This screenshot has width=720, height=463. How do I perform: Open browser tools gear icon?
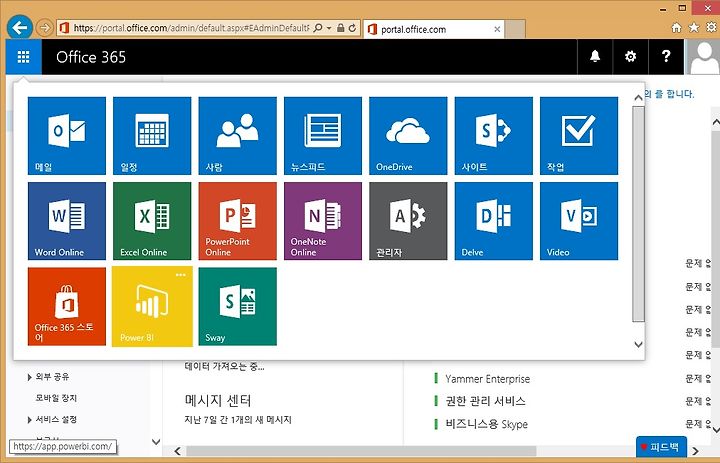click(x=711, y=28)
